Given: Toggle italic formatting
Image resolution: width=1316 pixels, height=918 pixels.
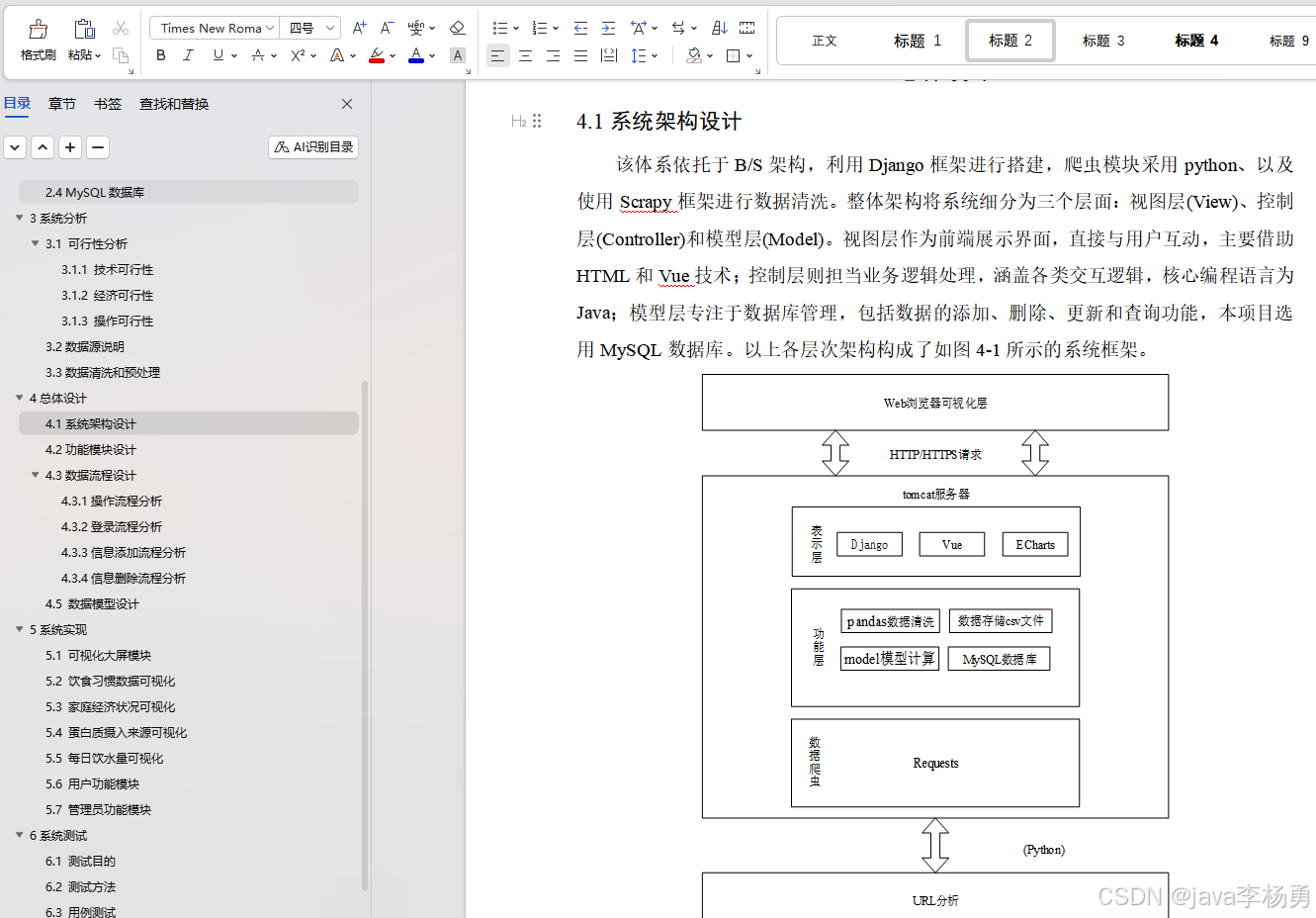Looking at the screenshot, I should pyautogui.click(x=188, y=55).
